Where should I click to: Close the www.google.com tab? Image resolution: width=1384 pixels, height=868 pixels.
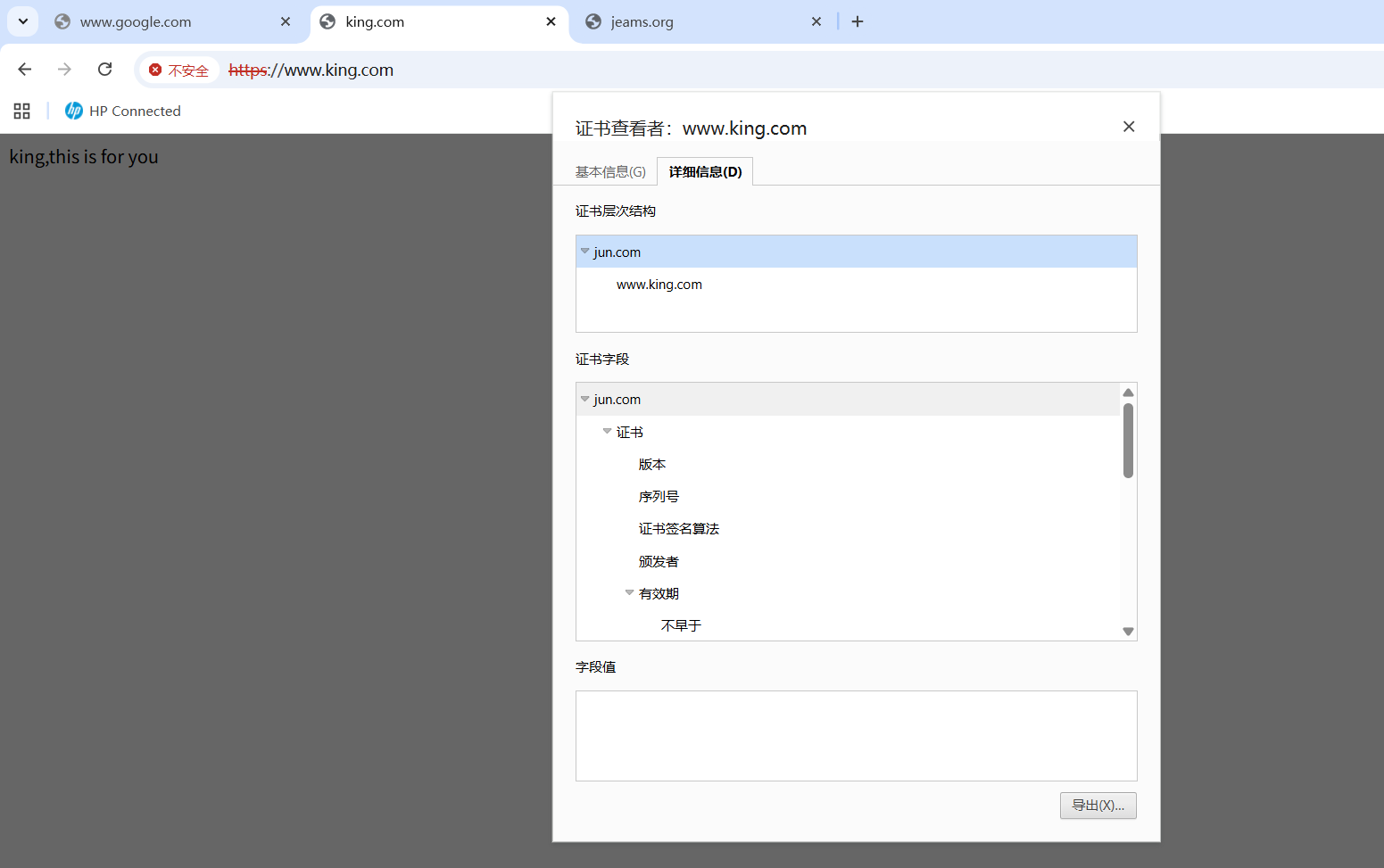[286, 21]
